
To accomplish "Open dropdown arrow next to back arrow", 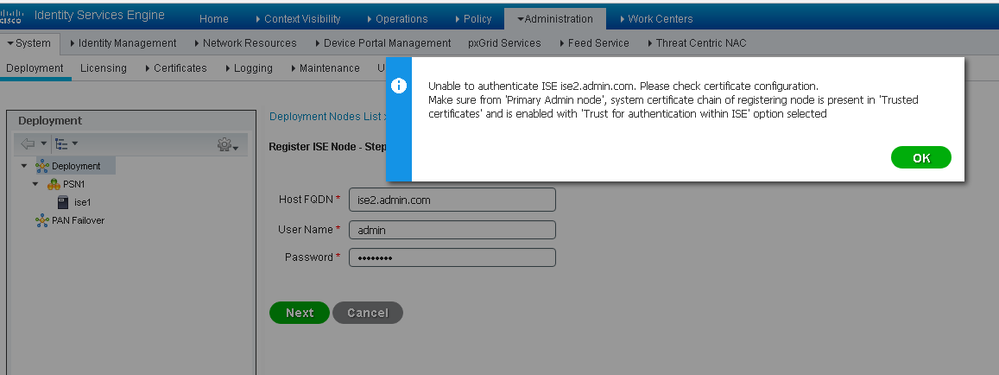I will pyautogui.click(x=43, y=144).
